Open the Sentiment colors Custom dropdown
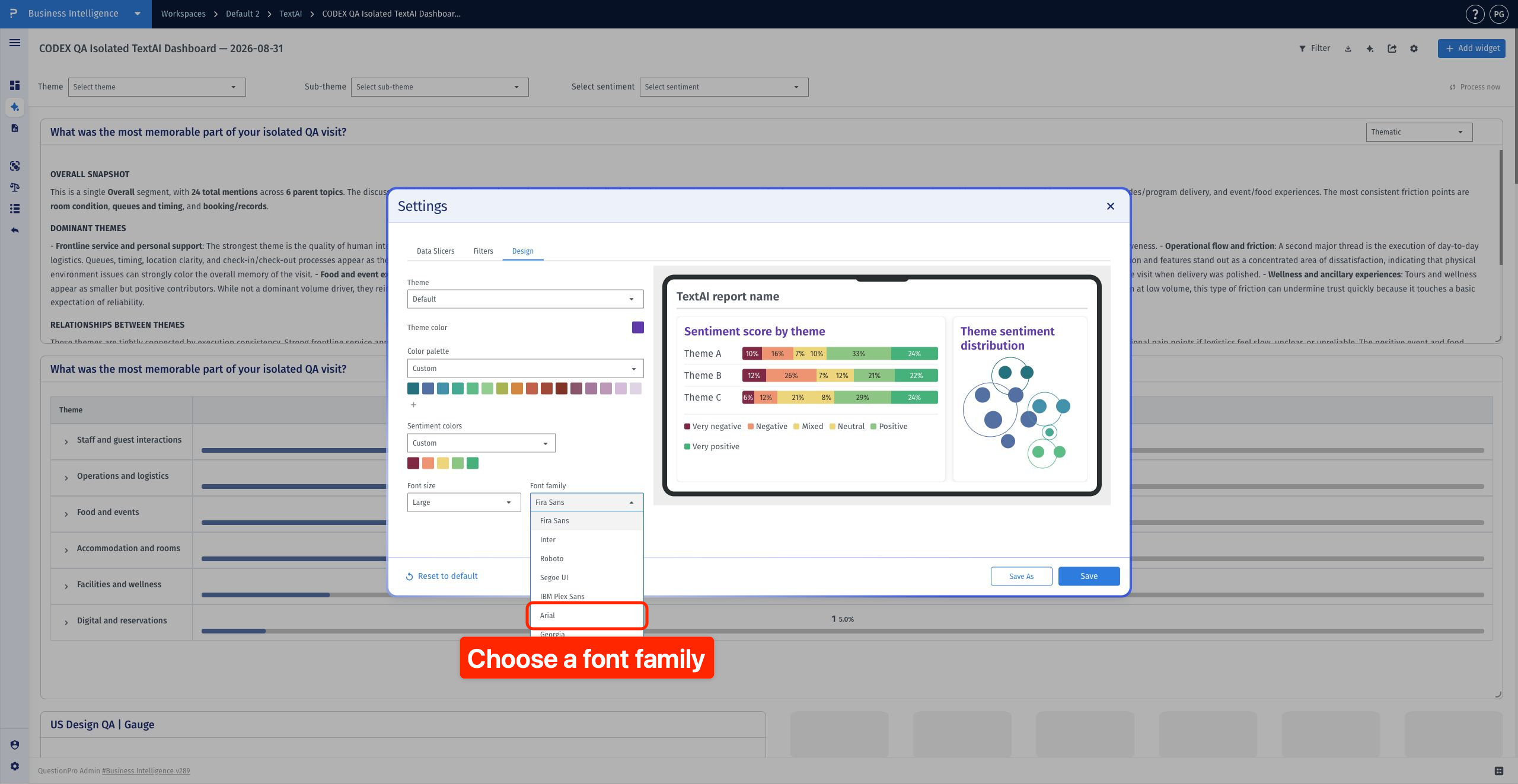This screenshot has height=784, width=1518. pos(481,443)
